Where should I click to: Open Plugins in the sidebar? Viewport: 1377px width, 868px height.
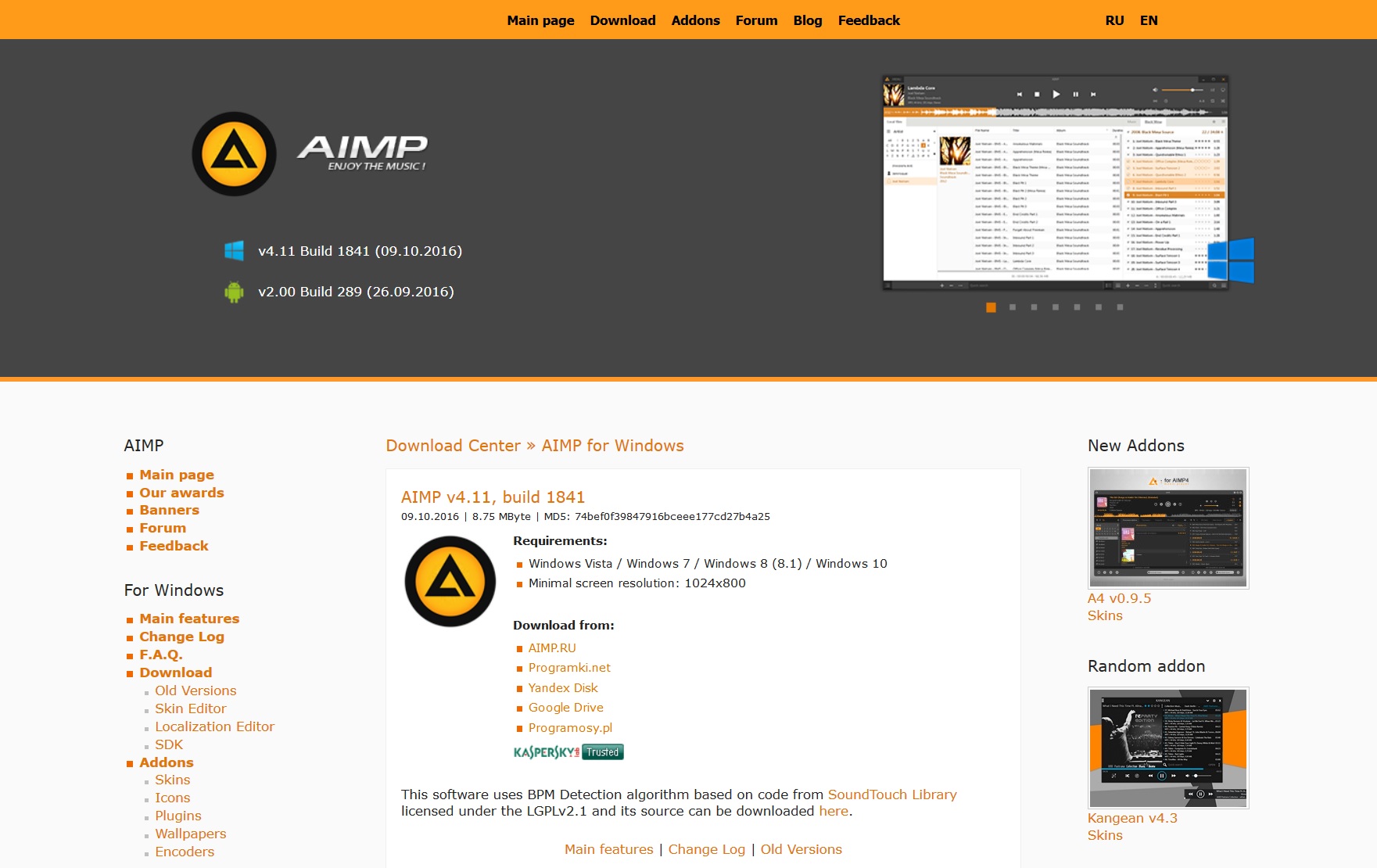click(x=178, y=816)
